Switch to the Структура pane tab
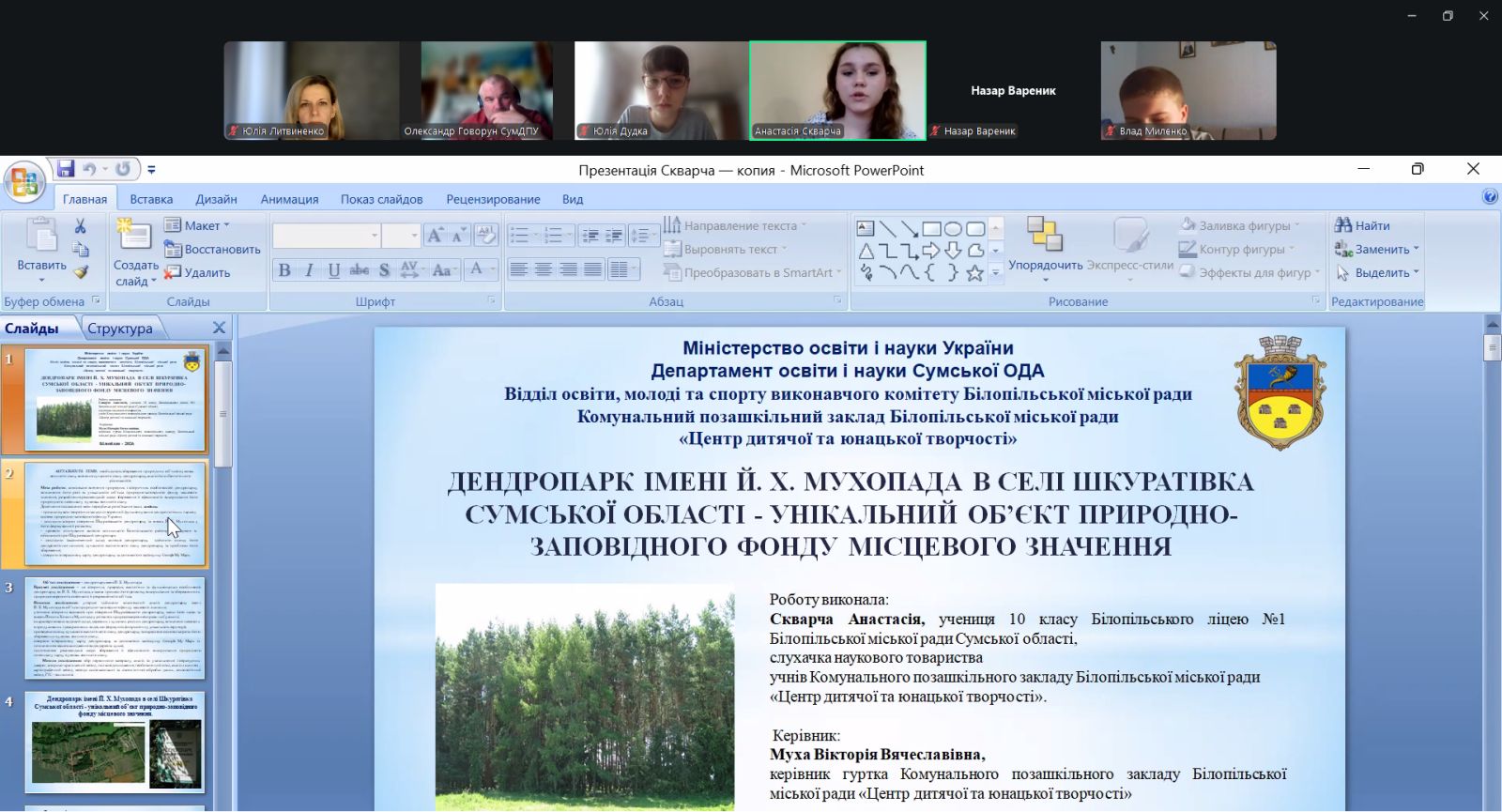Screen dimensions: 1502x812 point(120,328)
